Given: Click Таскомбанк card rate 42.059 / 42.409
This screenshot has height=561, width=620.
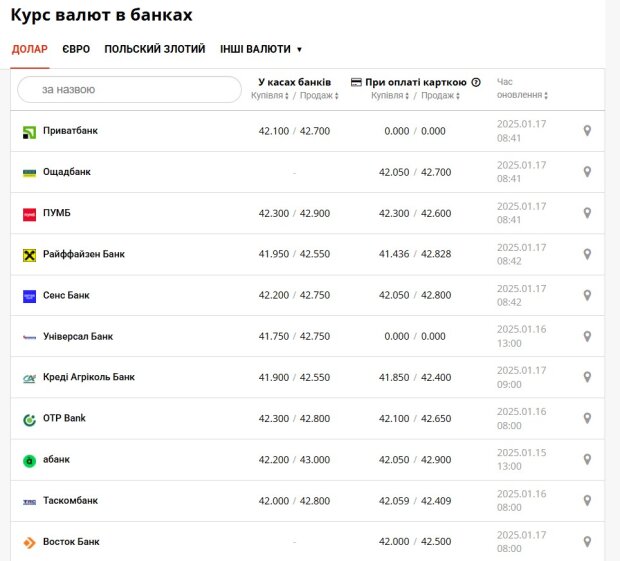Looking at the screenshot, I should coord(415,501).
